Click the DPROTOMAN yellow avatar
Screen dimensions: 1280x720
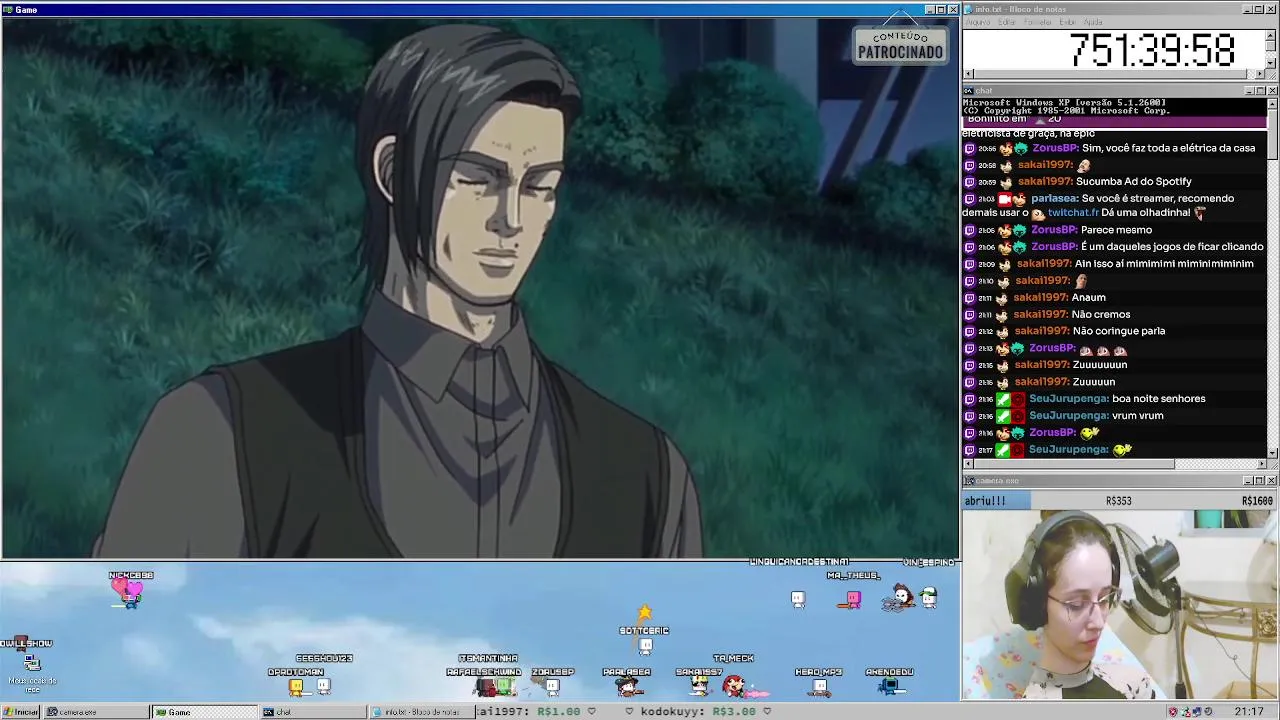[296, 686]
